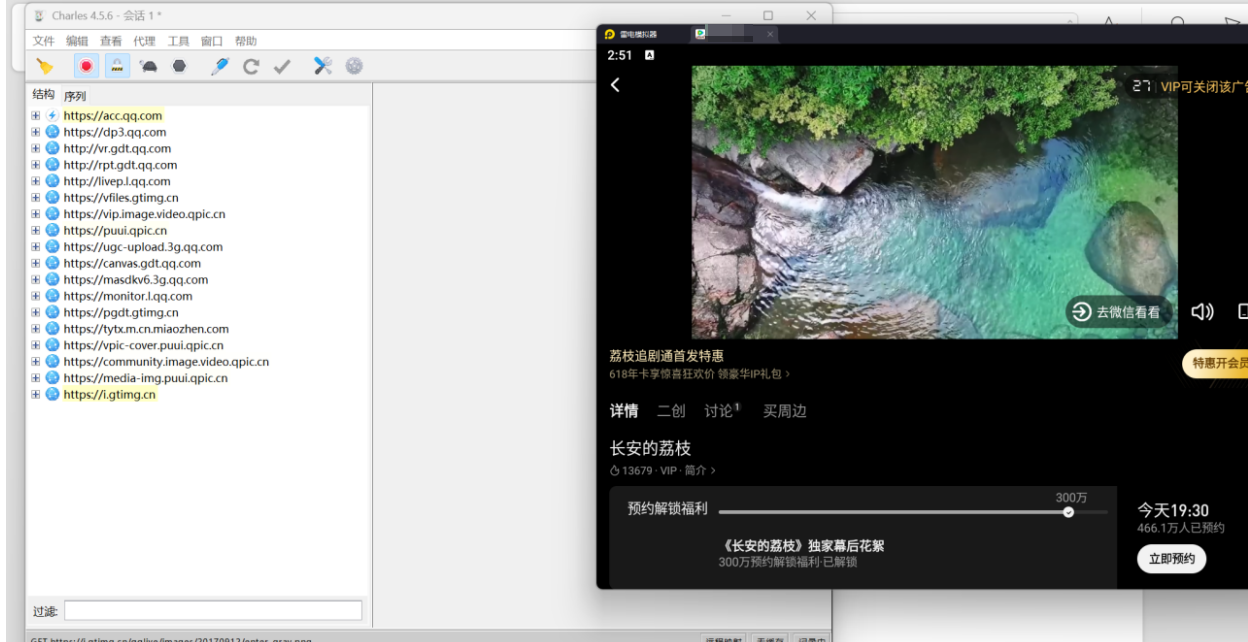Click the globe icon beside https://vfiles.gtimg.cn
The width and height of the screenshot is (1248, 642).
tap(52, 197)
